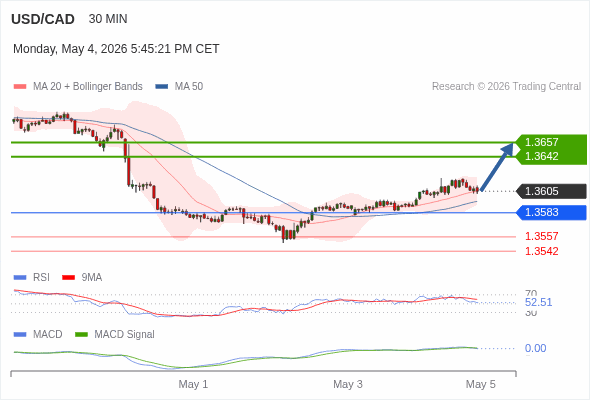Image resolution: width=590 pixels, height=400 pixels.
Task: Click the MACD Signal legend label
Action: (x=125, y=334)
